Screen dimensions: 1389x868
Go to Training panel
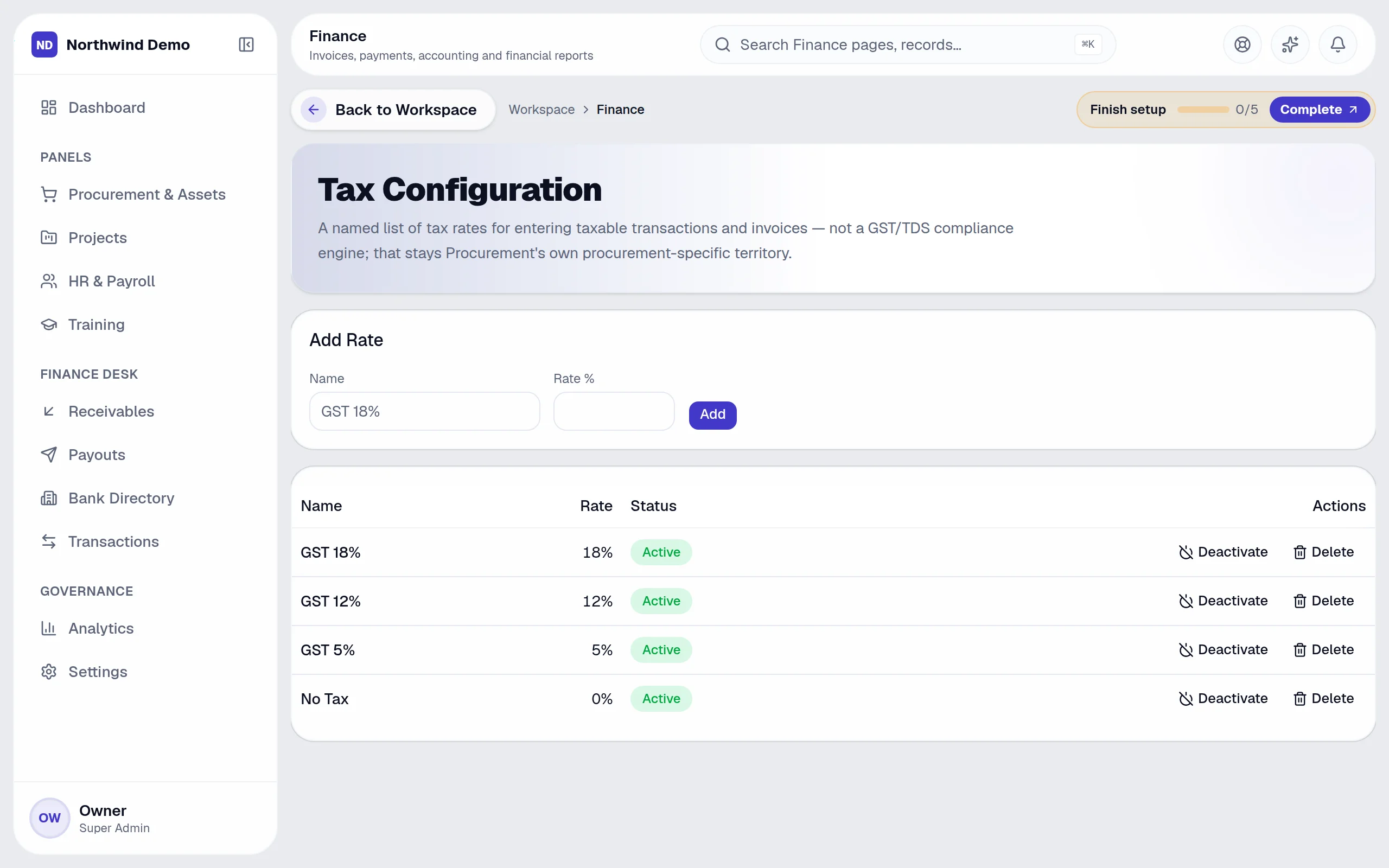pos(145,324)
